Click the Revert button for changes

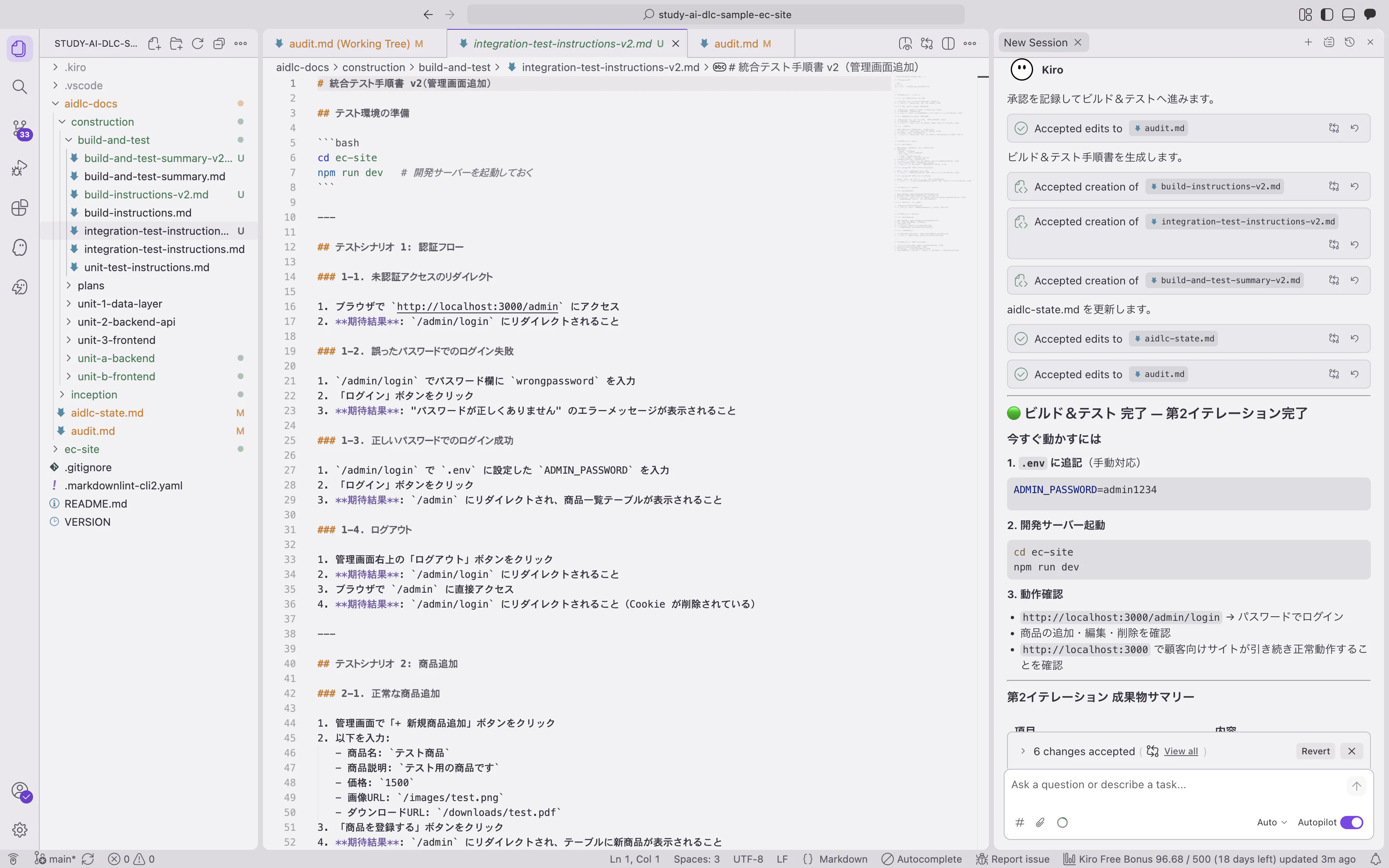[1315, 751]
